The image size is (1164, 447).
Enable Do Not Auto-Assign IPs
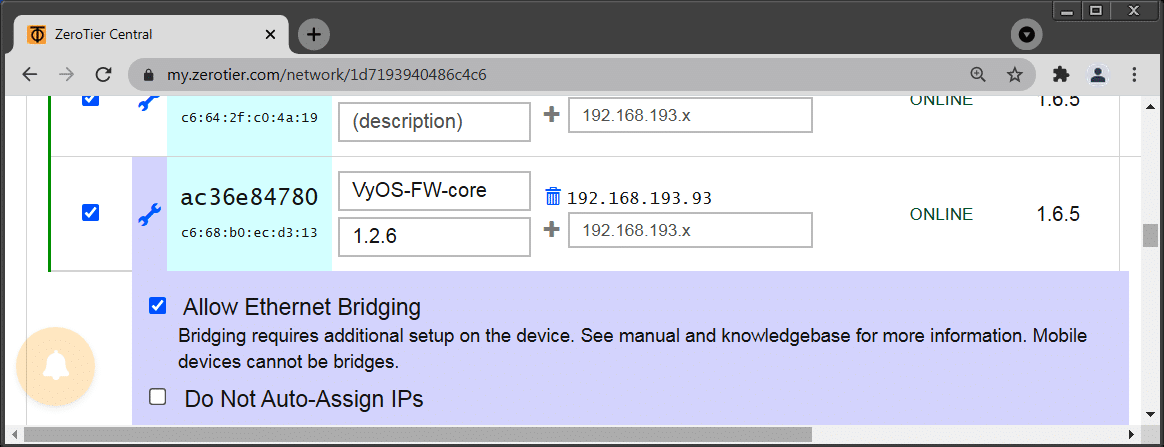click(x=157, y=397)
